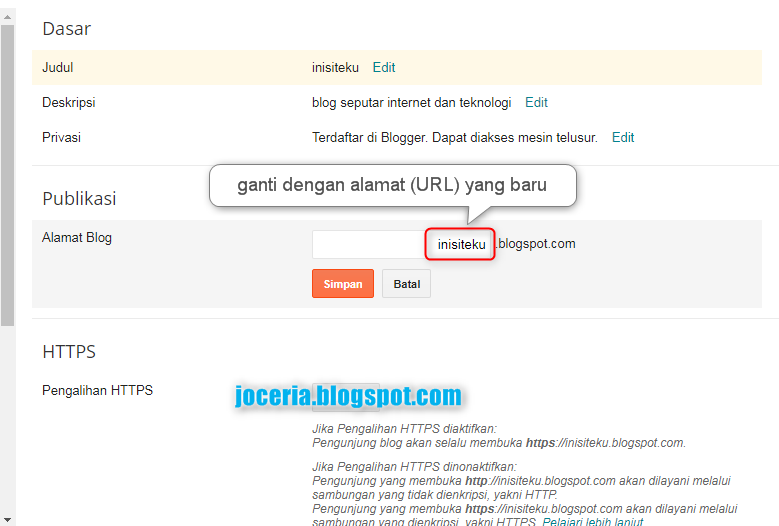Click the text 'Terdaftar di Blogger. Dapat diakses mesin telusur.'
The image size is (779, 526).
coord(455,137)
